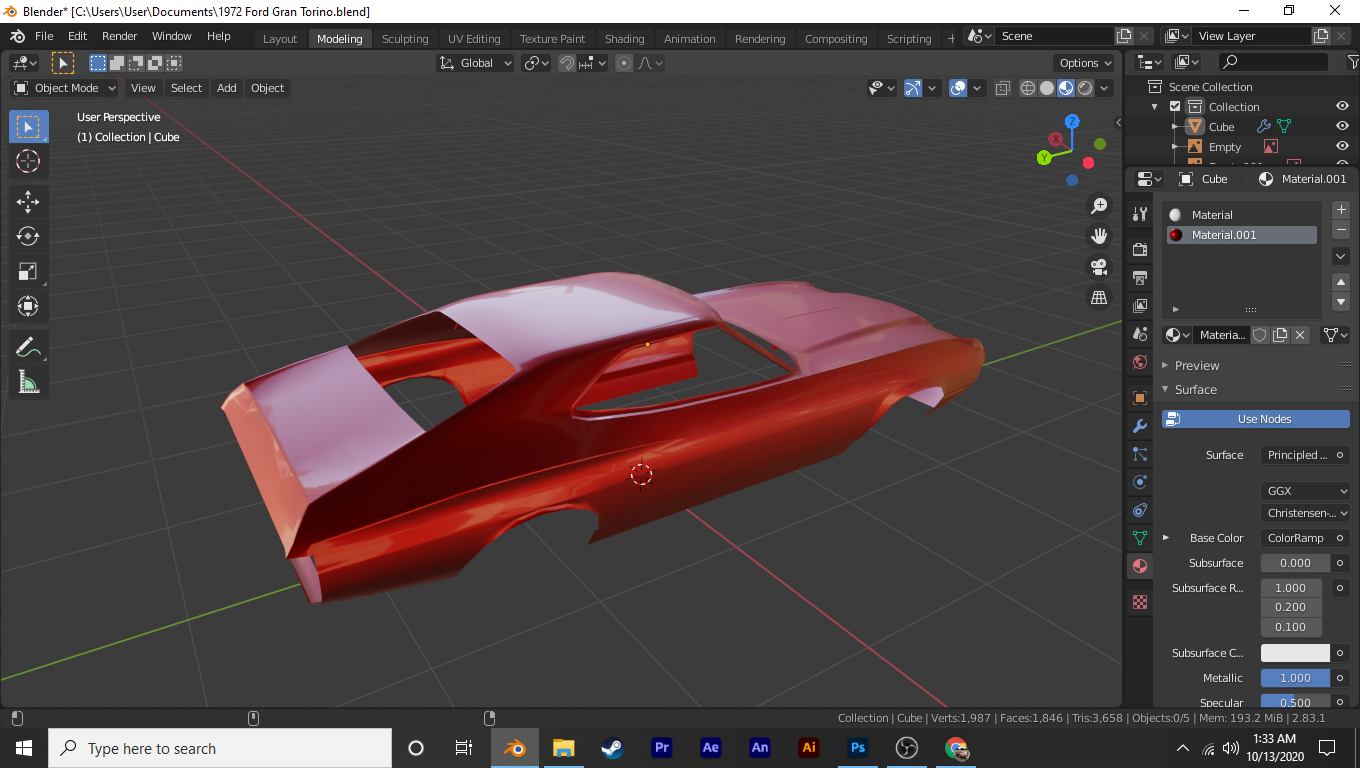Select the Rotate tool

pos(28,236)
